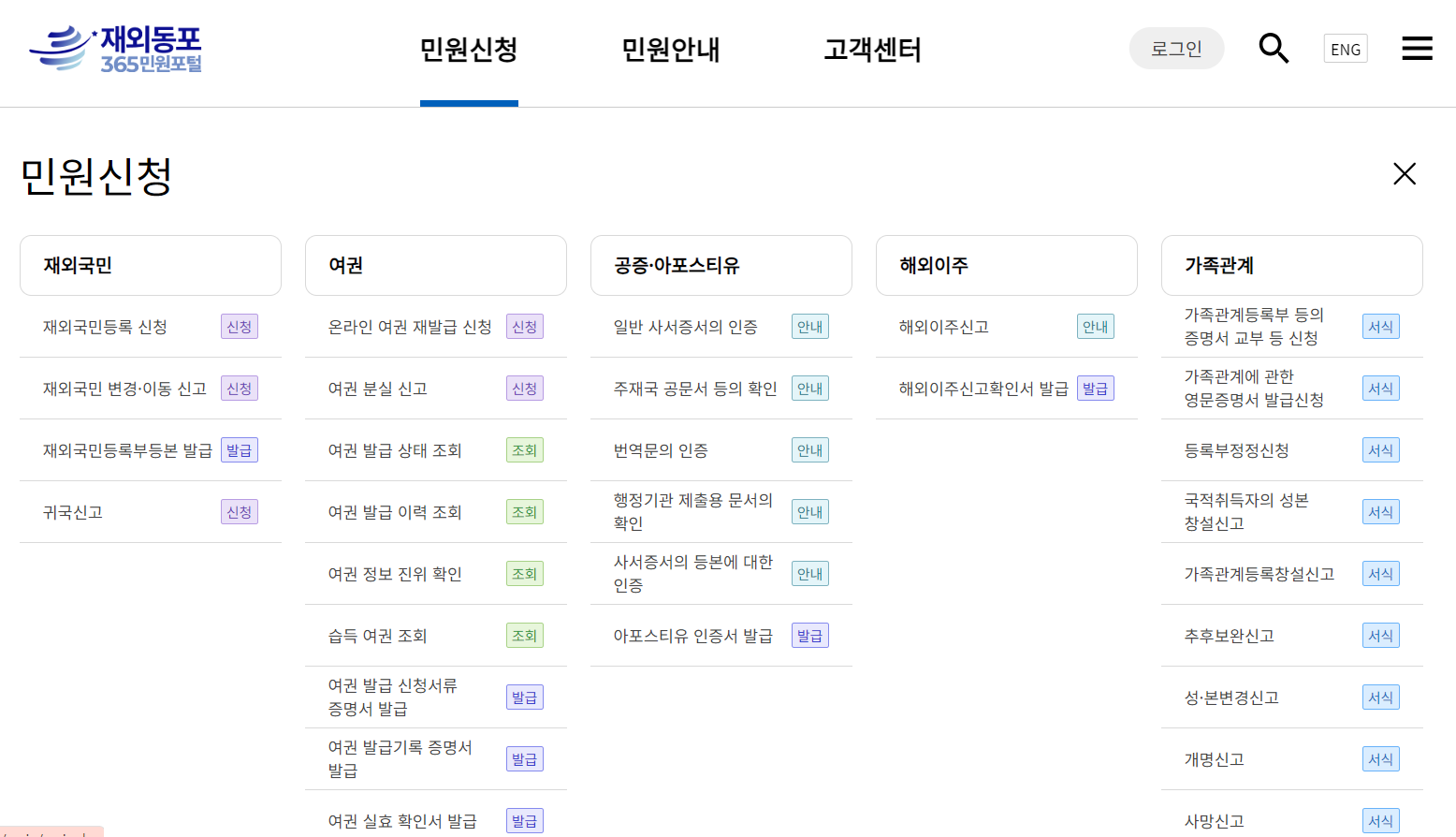Open the 고객센터 menu item
The height and width of the screenshot is (837, 1456).
(871, 51)
